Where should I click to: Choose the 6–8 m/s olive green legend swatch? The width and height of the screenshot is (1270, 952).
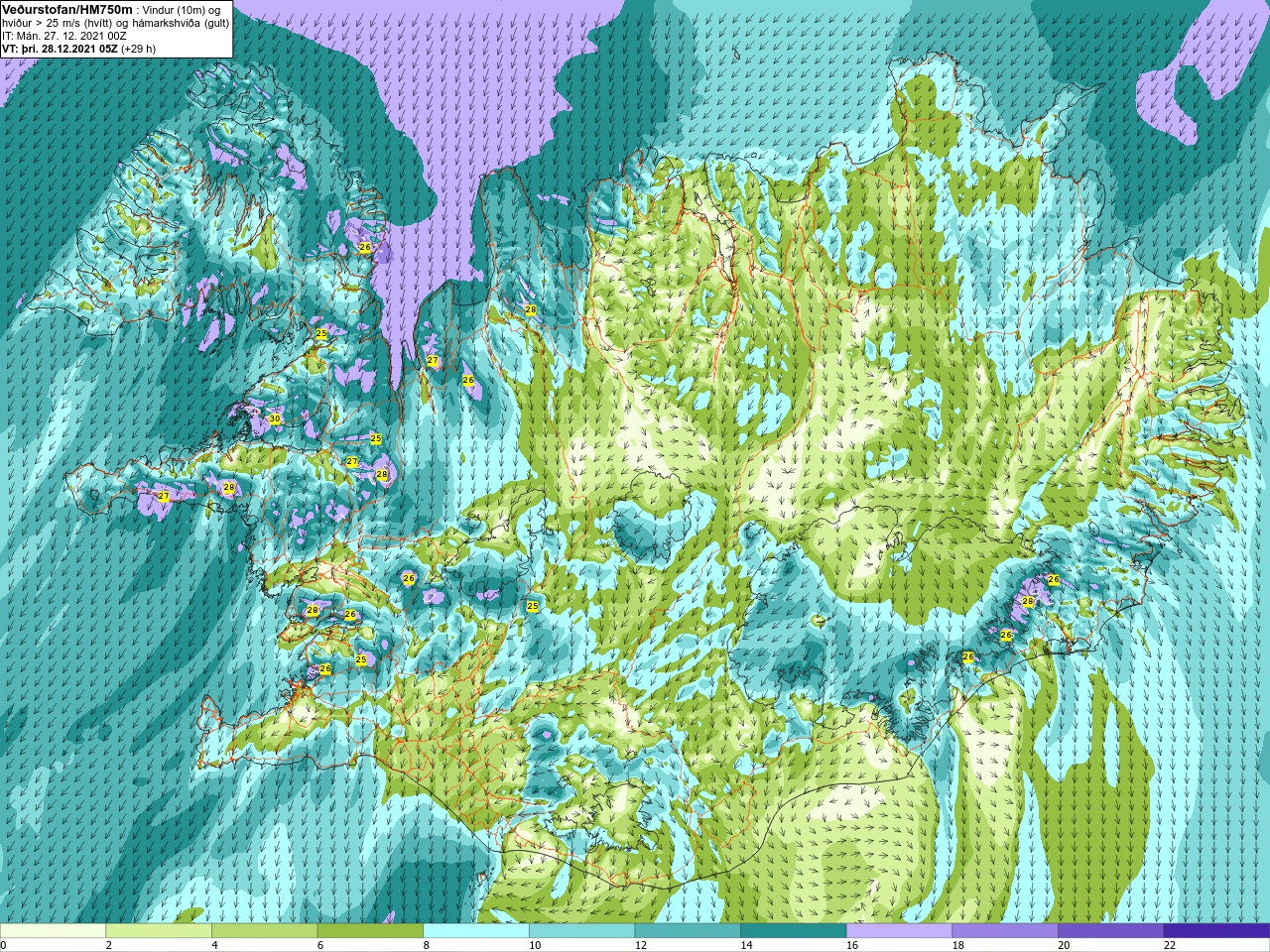click(x=370, y=930)
